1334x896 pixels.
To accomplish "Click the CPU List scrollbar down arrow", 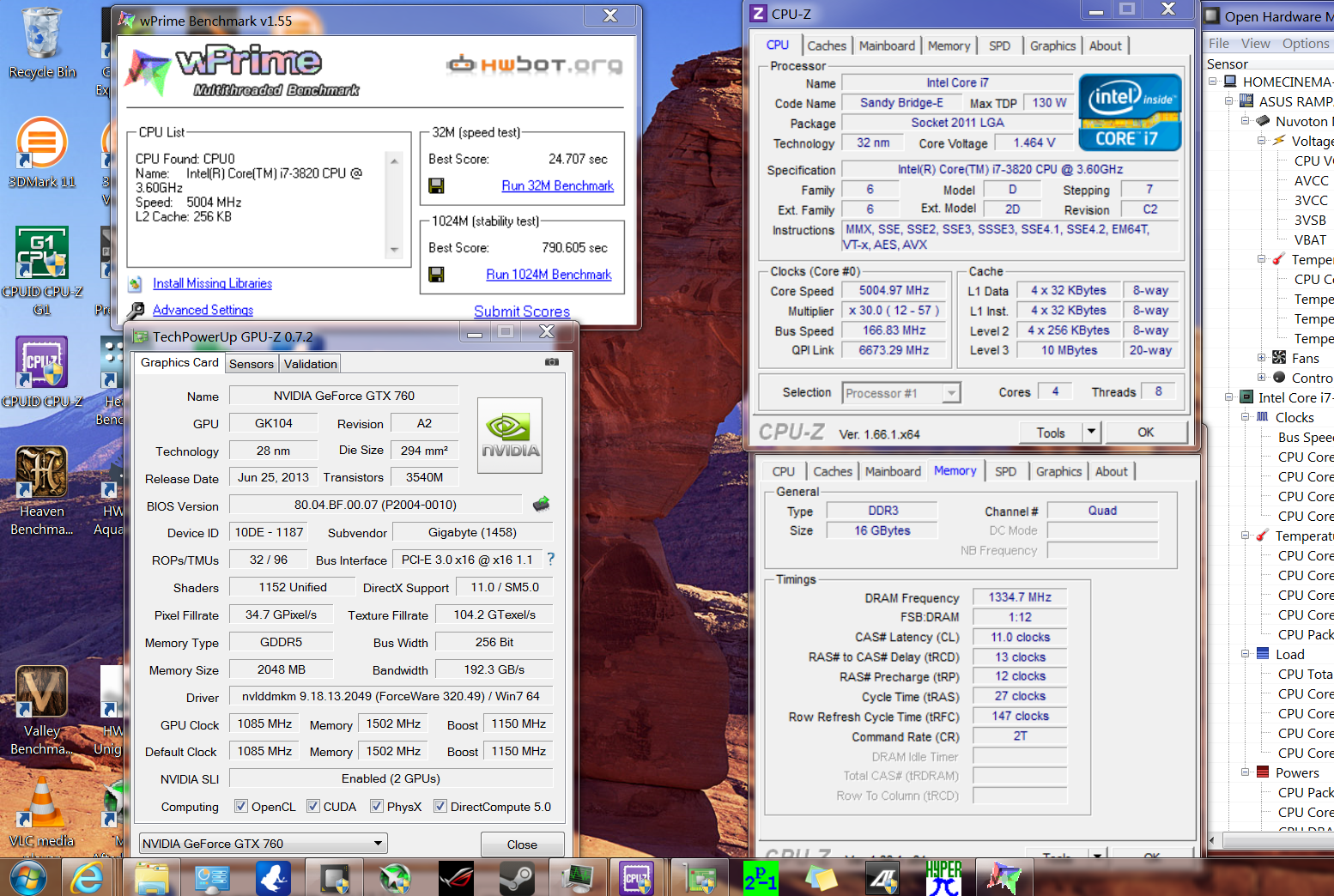I will point(394,251).
